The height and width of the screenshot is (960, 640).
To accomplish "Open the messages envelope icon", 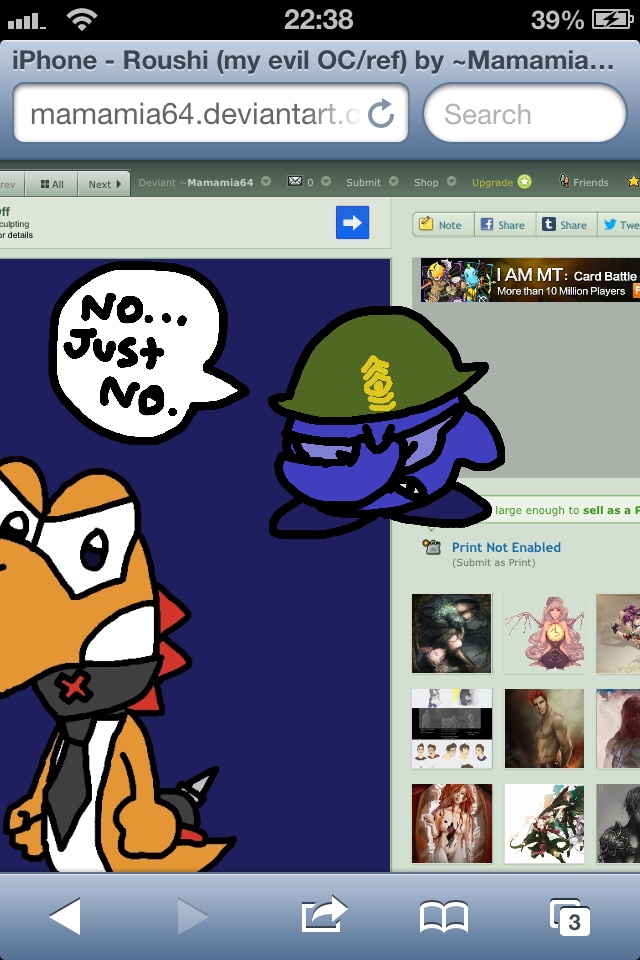I will pyautogui.click(x=295, y=181).
